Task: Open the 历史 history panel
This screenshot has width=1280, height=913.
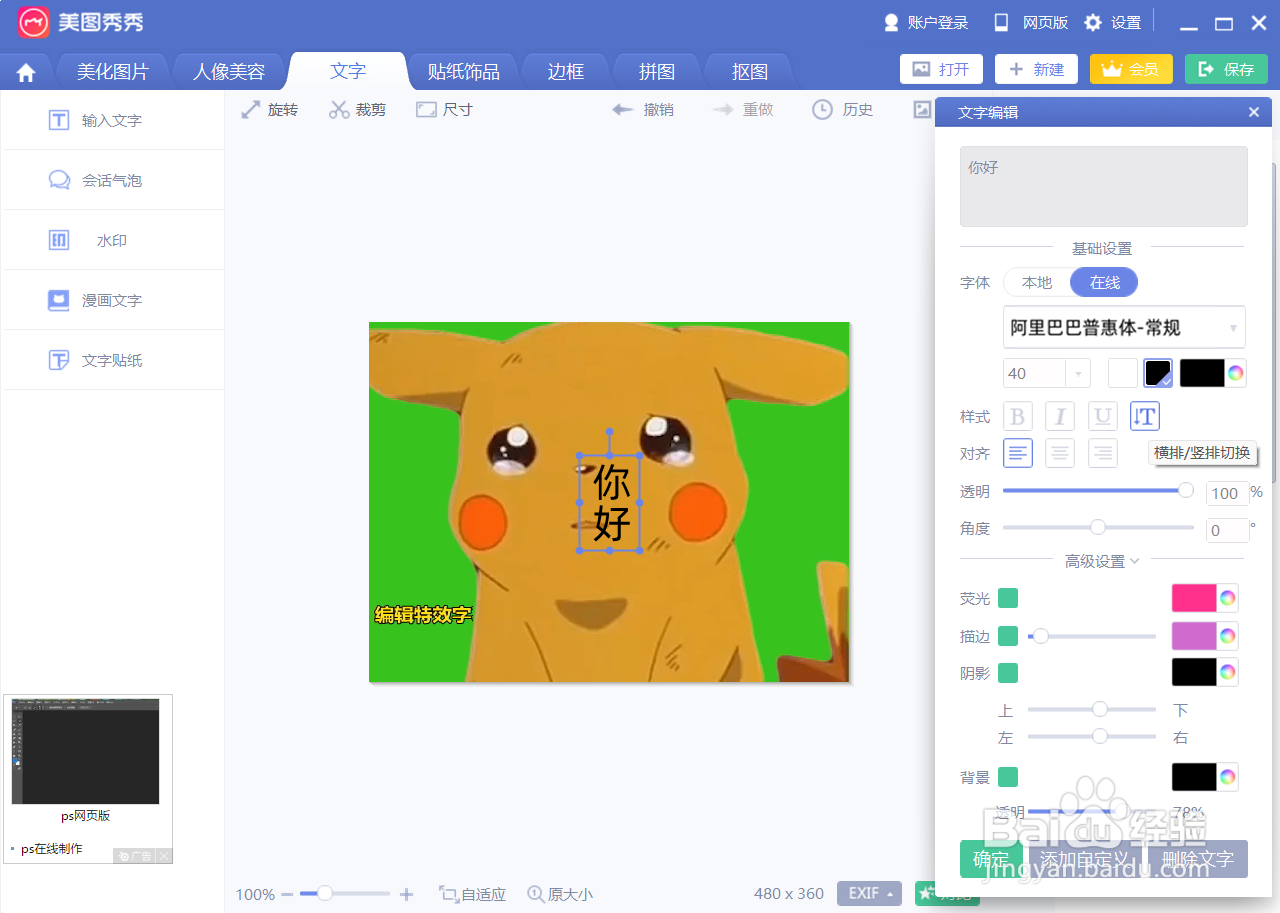Action: [843, 110]
